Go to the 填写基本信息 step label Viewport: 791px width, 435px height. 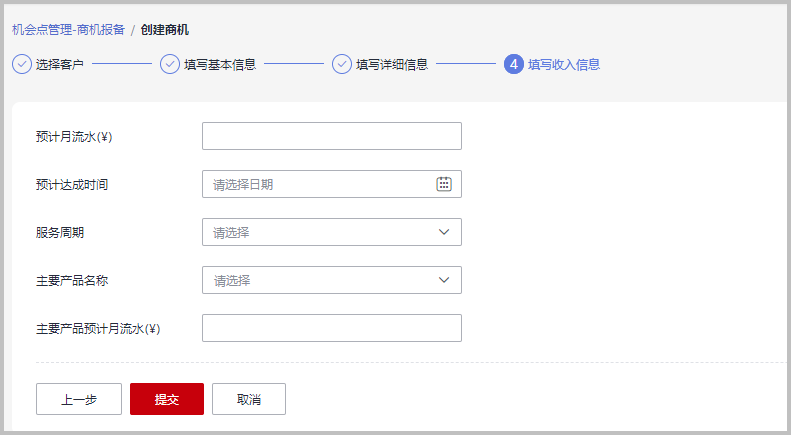220,65
